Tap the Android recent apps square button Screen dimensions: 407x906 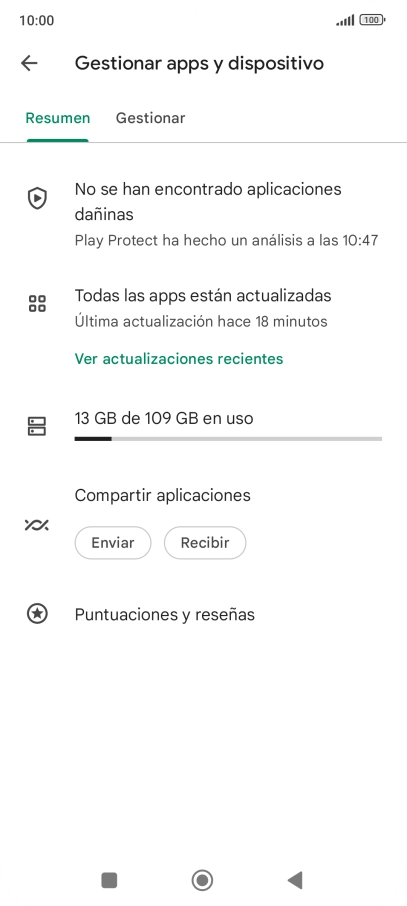coord(109,880)
